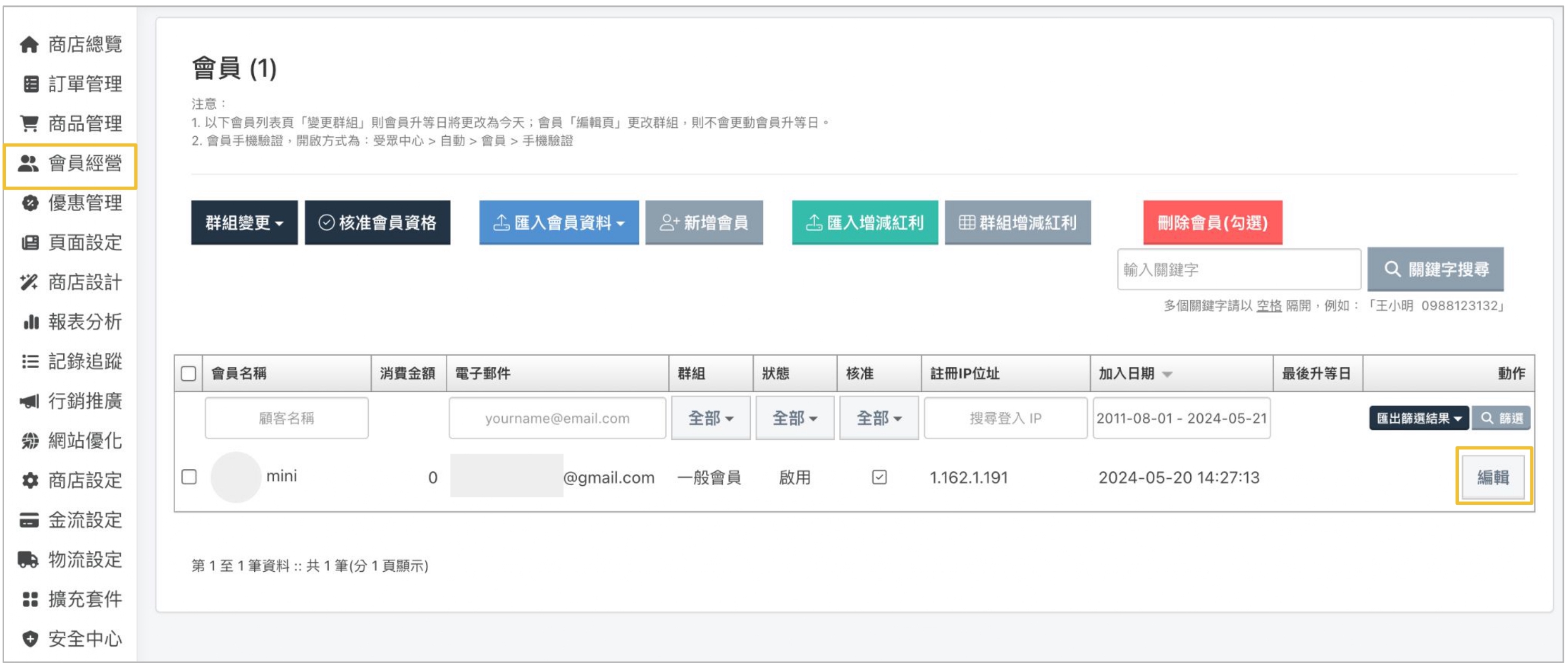Open the 群組 filter 全部 dropdown
The width and height of the screenshot is (1568, 670).
(x=710, y=419)
